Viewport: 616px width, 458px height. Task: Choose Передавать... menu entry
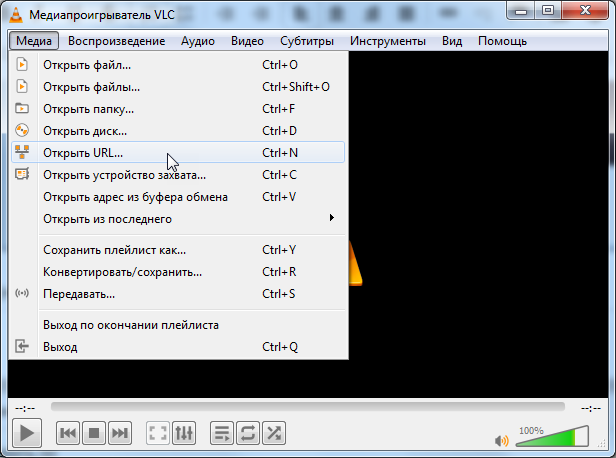click(x=178, y=294)
